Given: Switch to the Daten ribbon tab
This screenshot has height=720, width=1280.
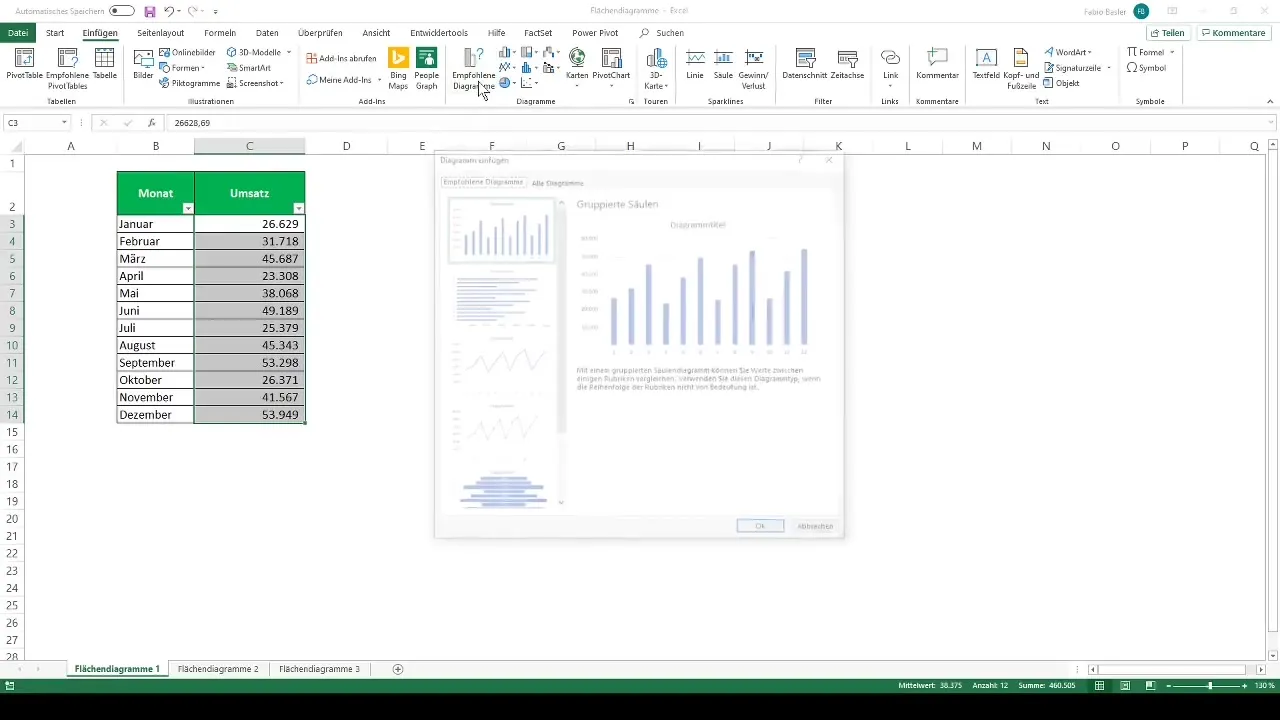Looking at the screenshot, I should 267,33.
